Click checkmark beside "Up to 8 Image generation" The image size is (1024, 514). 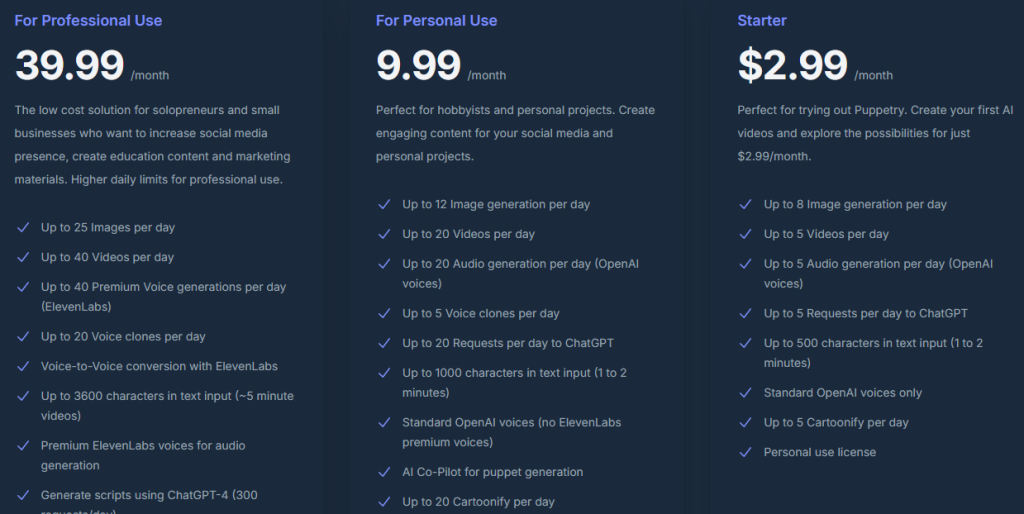click(745, 205)
